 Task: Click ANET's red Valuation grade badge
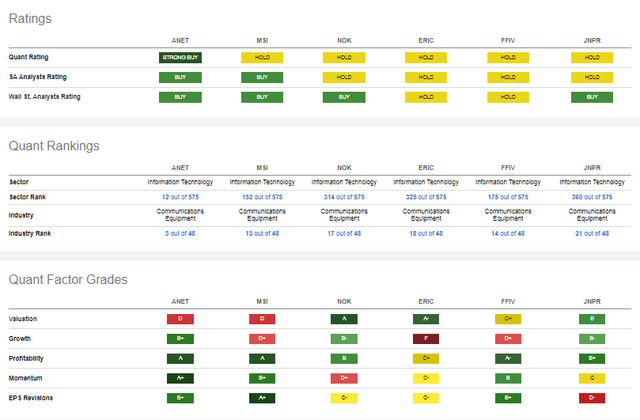point(180,319)
